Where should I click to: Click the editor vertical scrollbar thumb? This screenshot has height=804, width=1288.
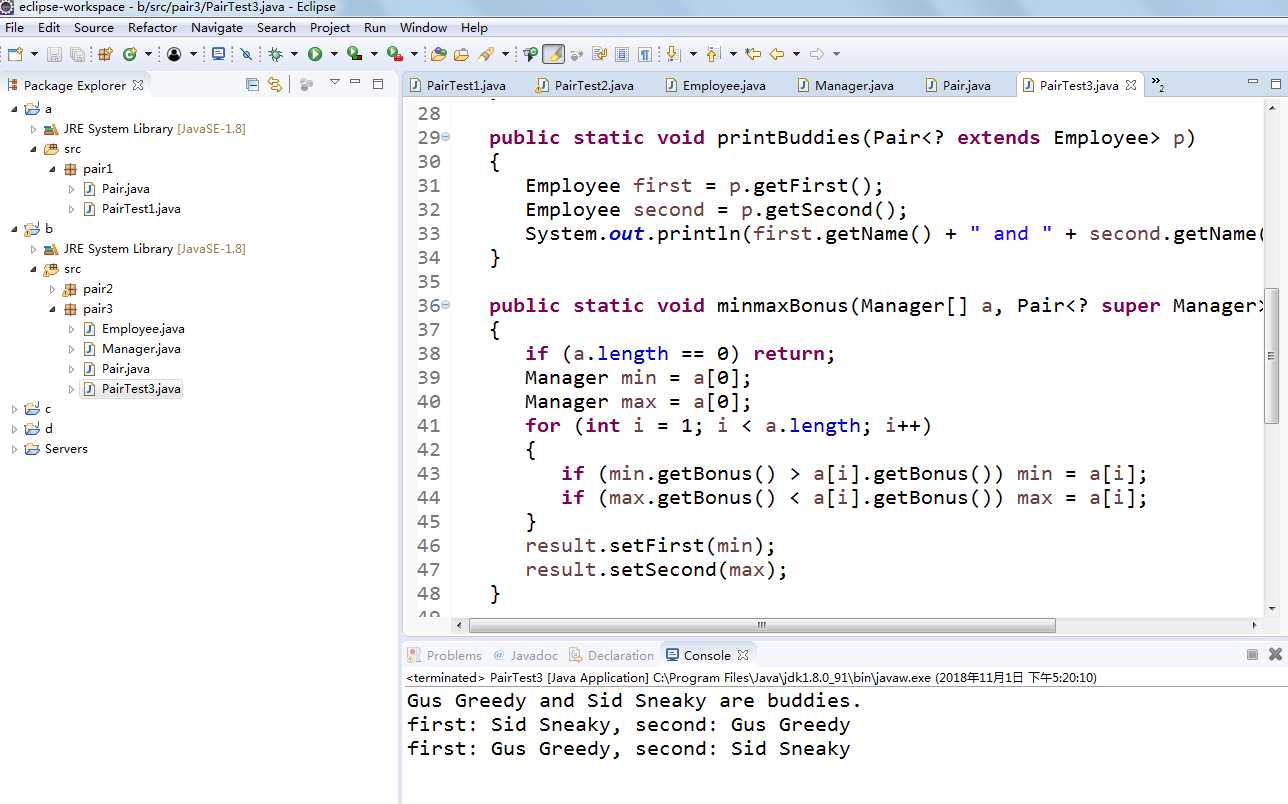(x=1272, y=358)
